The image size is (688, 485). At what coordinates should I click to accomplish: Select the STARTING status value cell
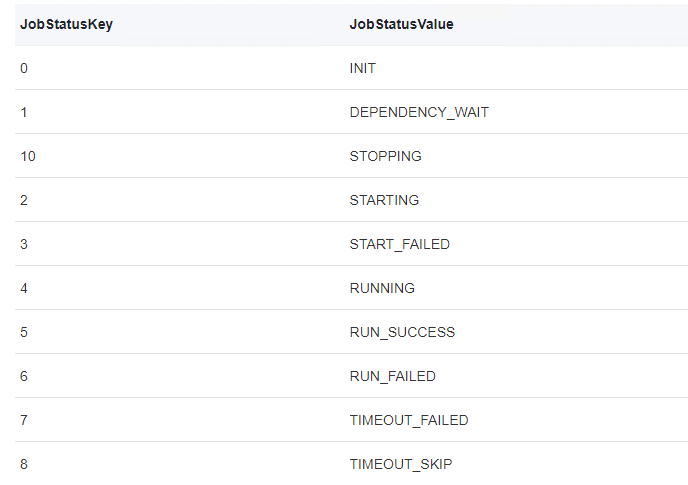point(384,200)
